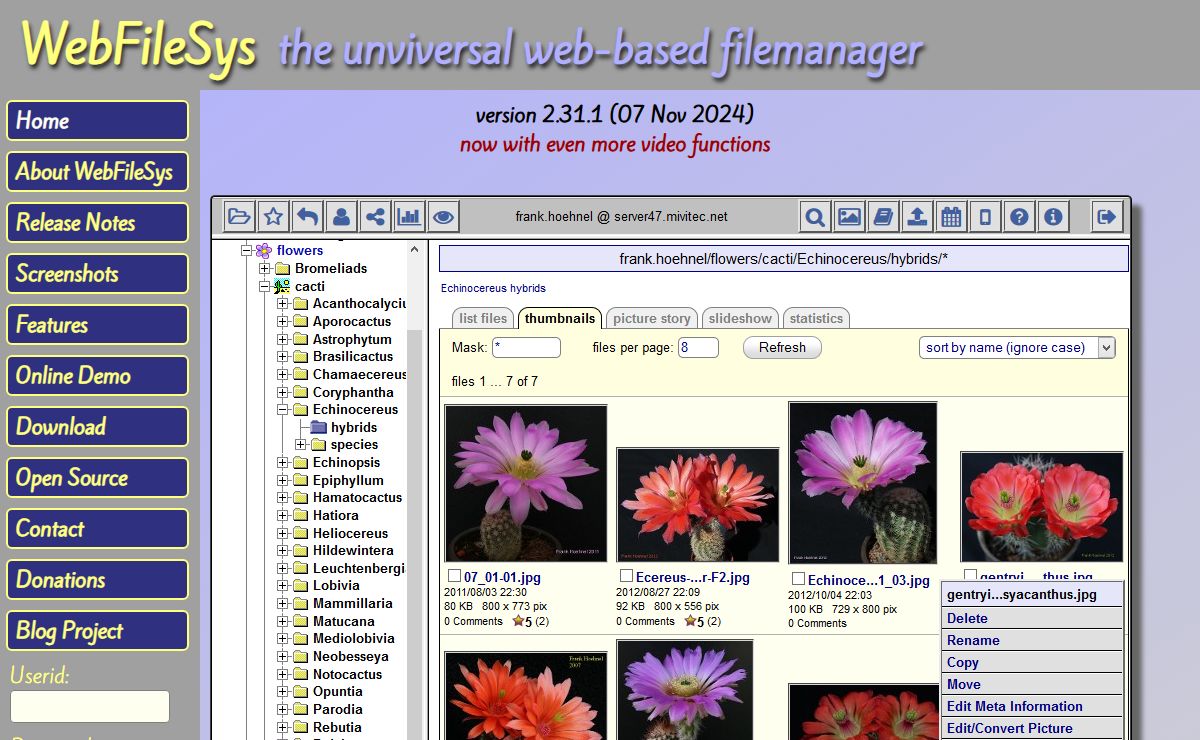Tick the checkbox for Echinoce...1_03.jpg
This screenshot has height=740, width=1200.
tap(799, 579)
